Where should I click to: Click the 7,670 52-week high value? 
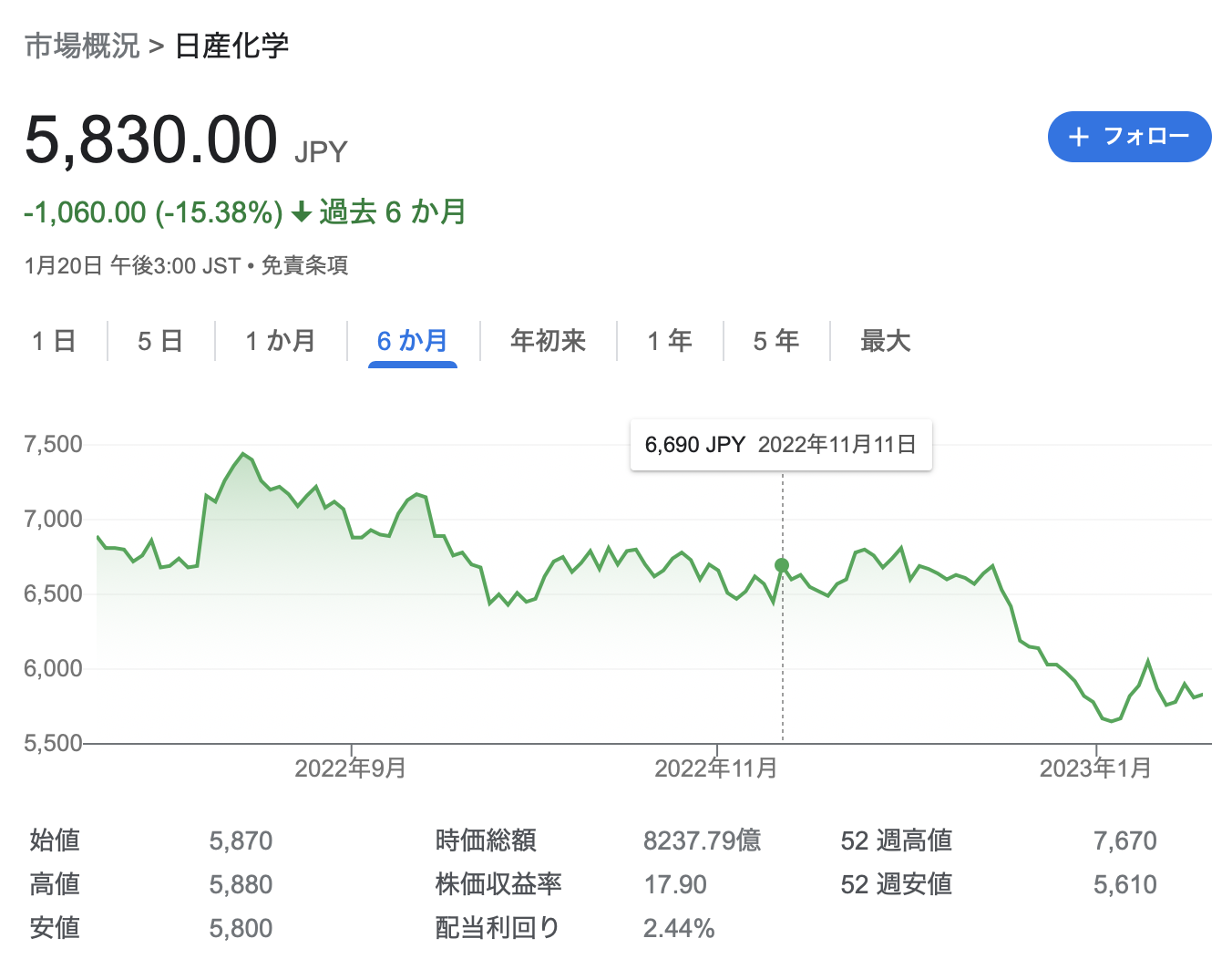(1125, 840)
